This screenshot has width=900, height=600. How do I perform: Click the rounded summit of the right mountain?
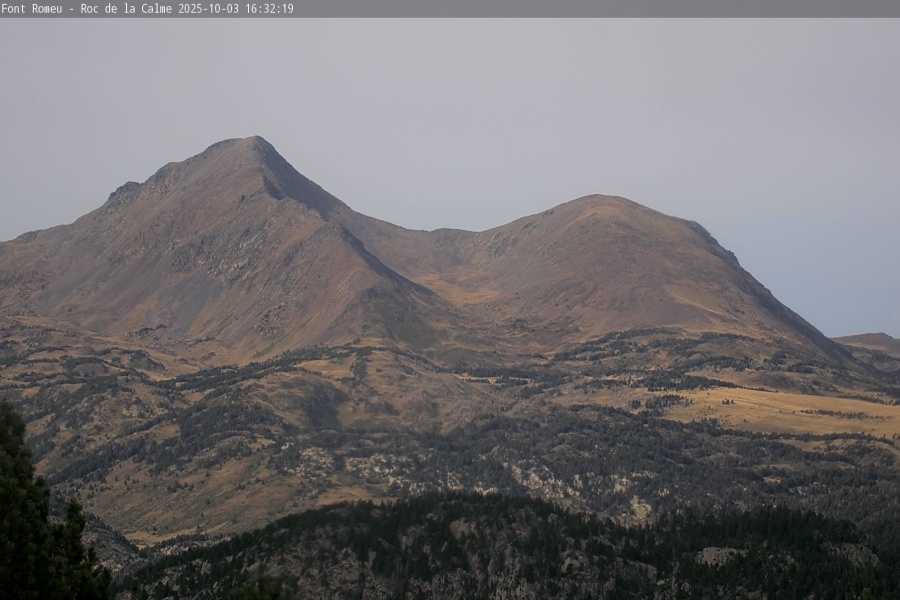(x=600, y=199)
